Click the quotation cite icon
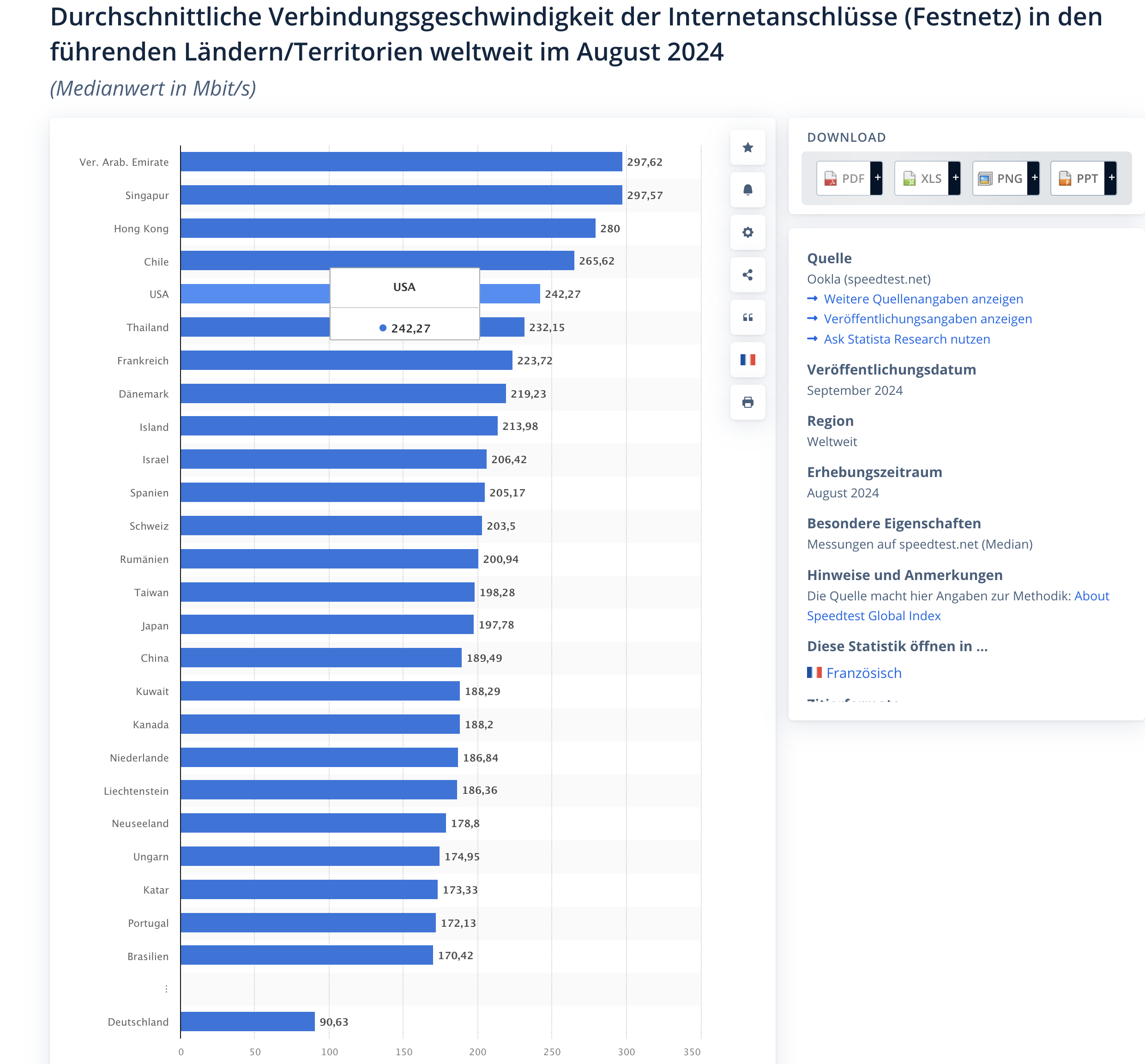The height and width of the screenshot is (1064, 1145). 747,317
